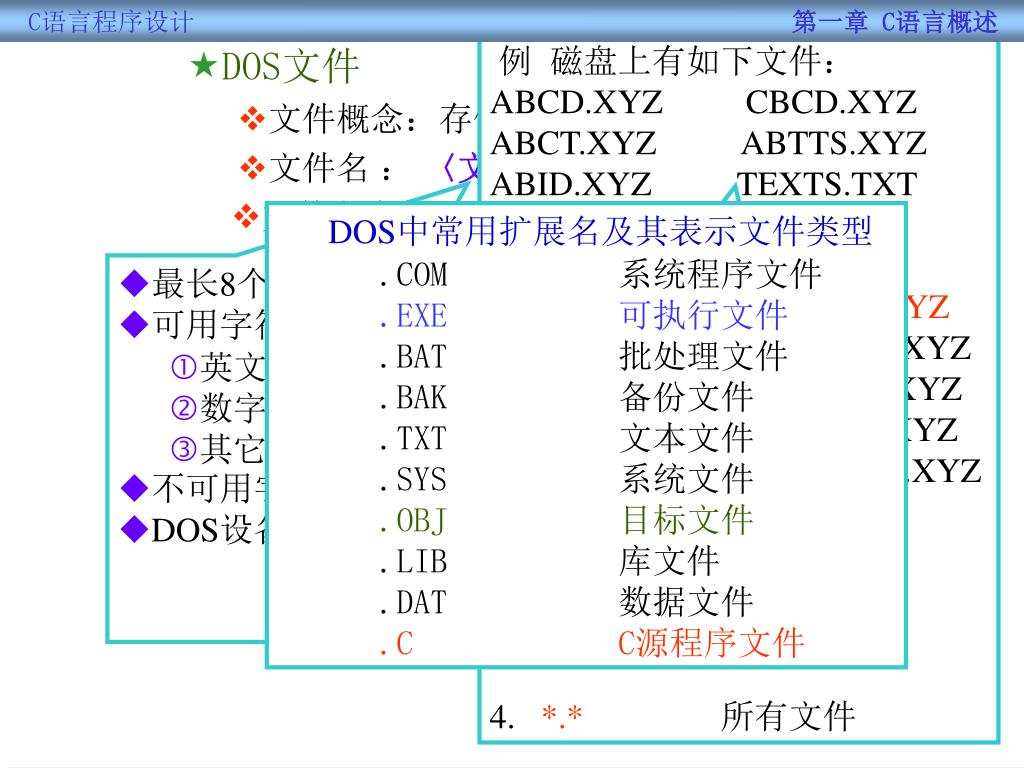Click the file name ABTTS.XYZ

[x=834, y=143]
